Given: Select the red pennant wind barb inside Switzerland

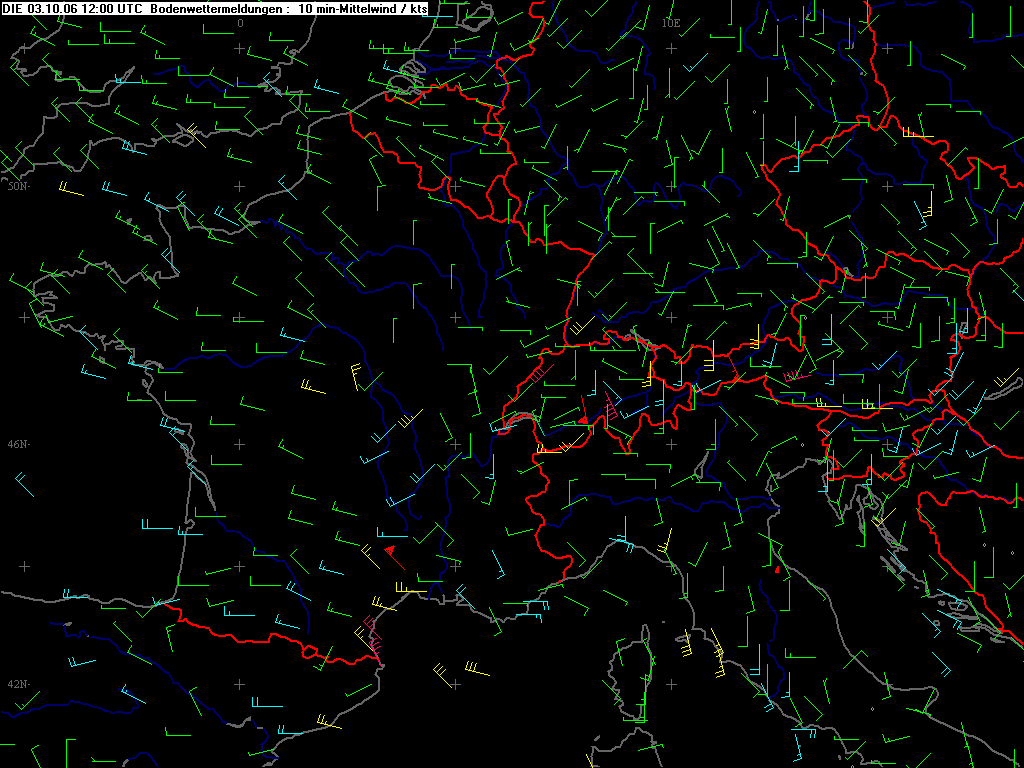Looking at the screenshot, I should [583, 410].
